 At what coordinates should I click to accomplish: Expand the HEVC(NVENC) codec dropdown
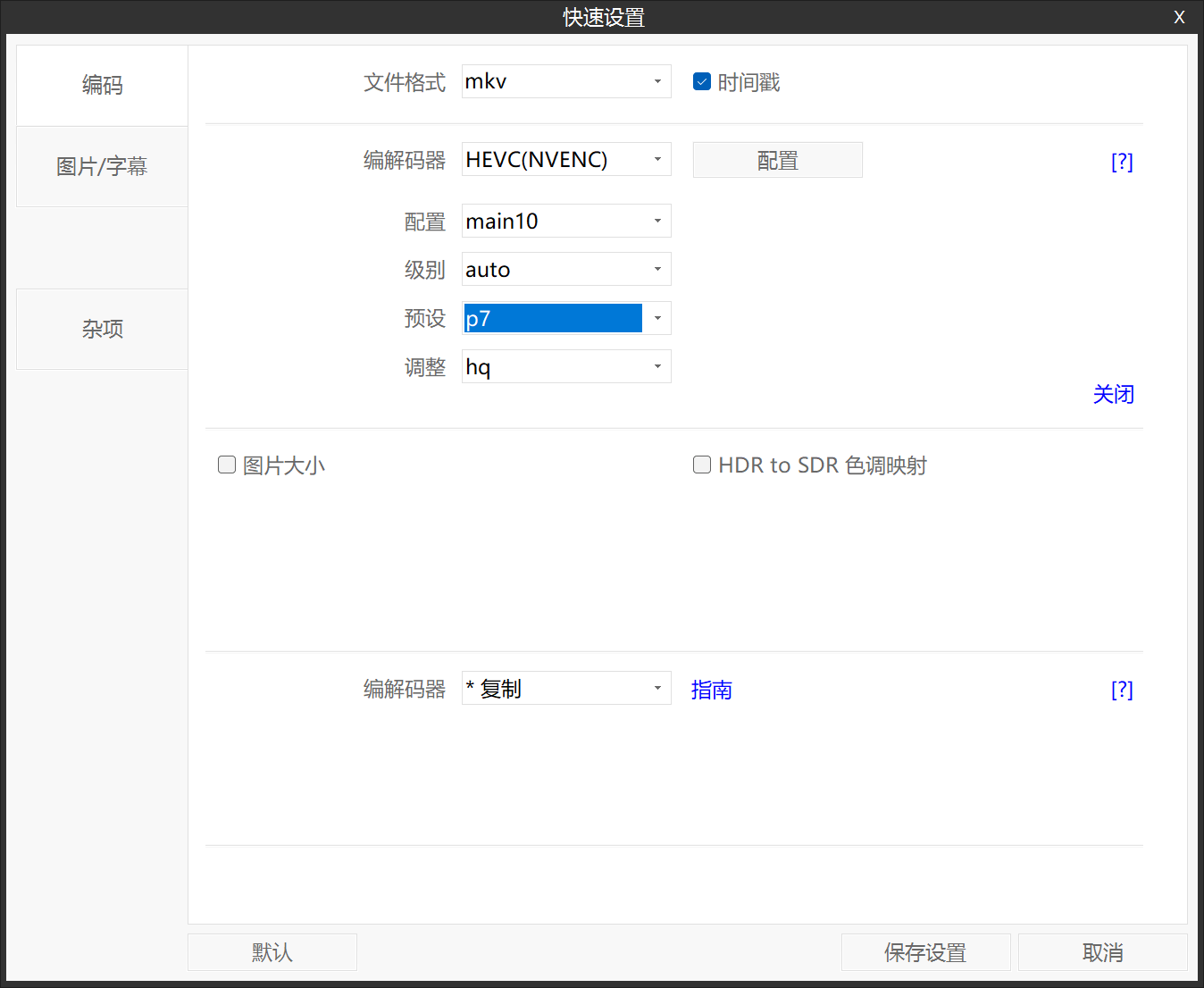pos(566,159)
